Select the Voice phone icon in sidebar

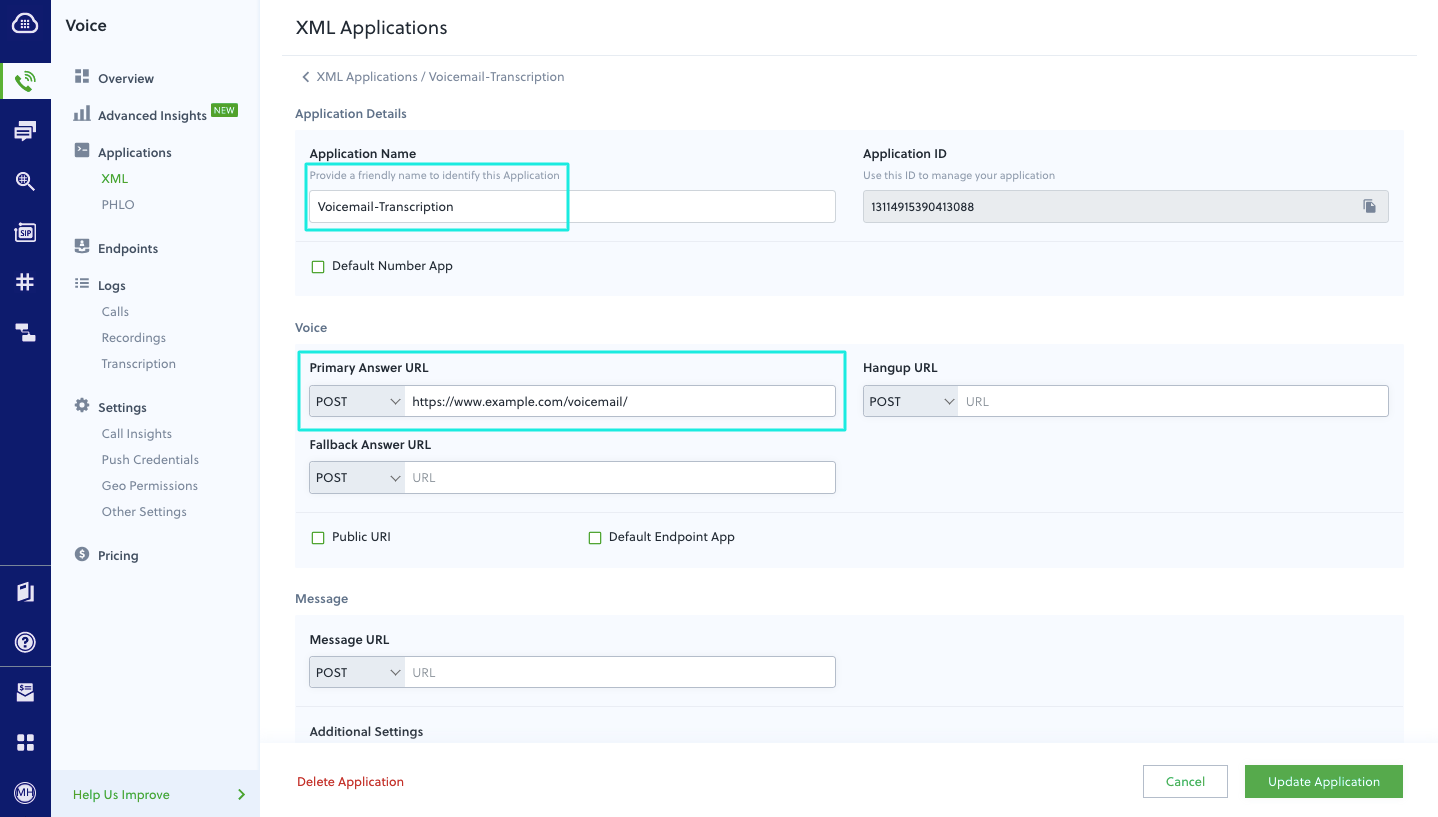tap(25, 80)
